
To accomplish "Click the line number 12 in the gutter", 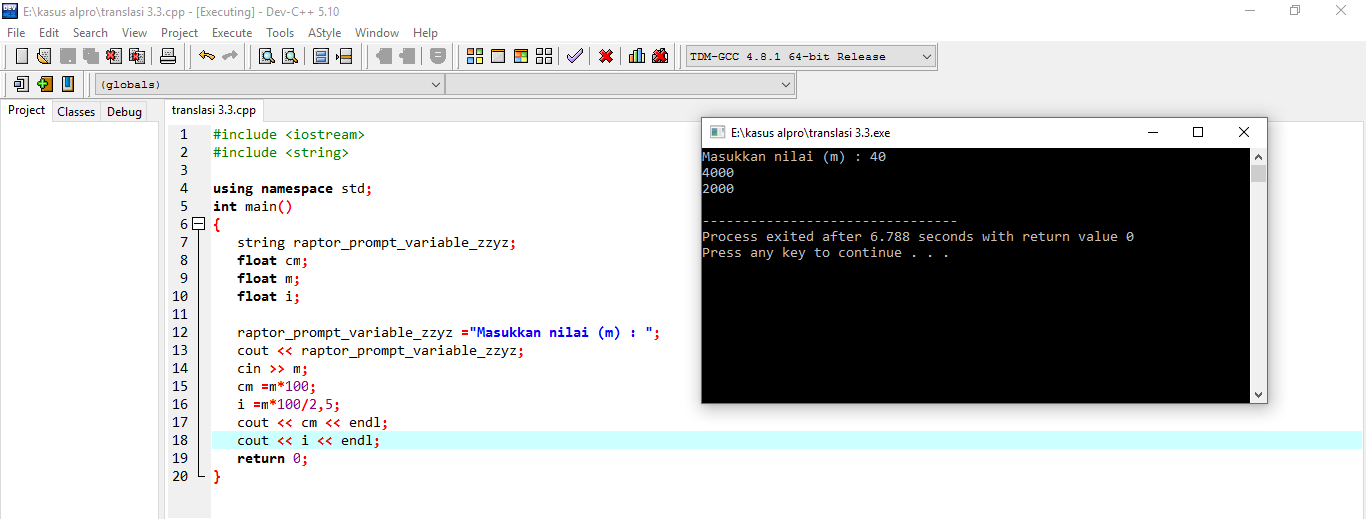I will click(x=180, y=332).
